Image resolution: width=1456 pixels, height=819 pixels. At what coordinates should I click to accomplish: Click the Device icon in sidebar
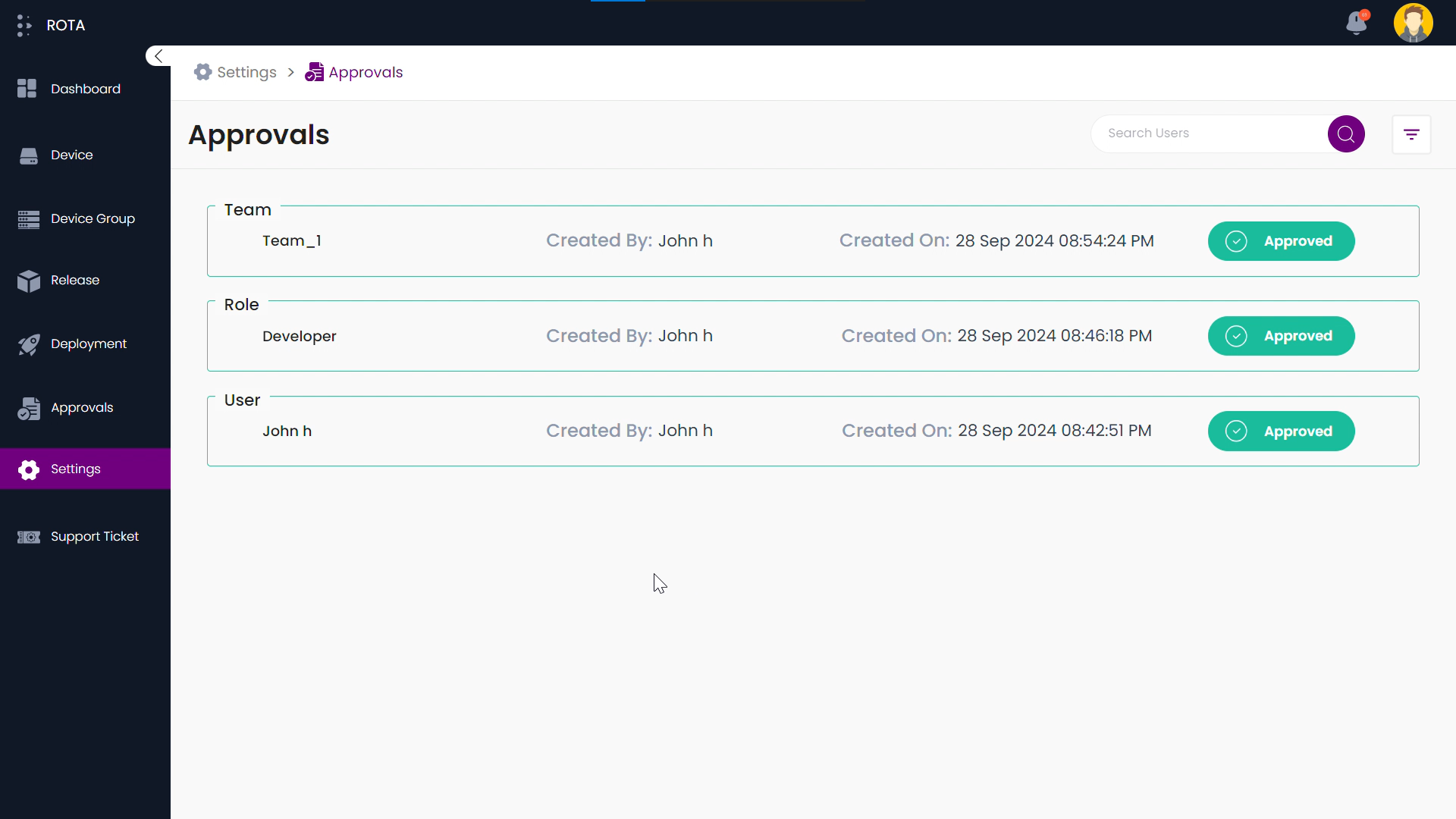(28, 155)
